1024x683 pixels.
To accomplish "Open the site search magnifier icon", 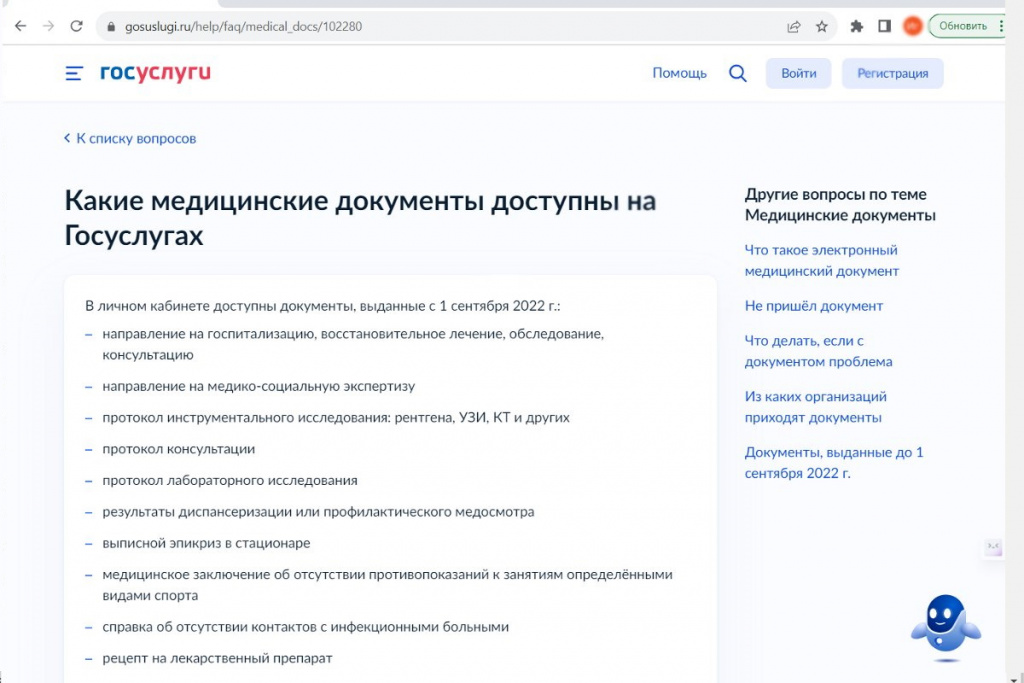I will tap(737, 73).
